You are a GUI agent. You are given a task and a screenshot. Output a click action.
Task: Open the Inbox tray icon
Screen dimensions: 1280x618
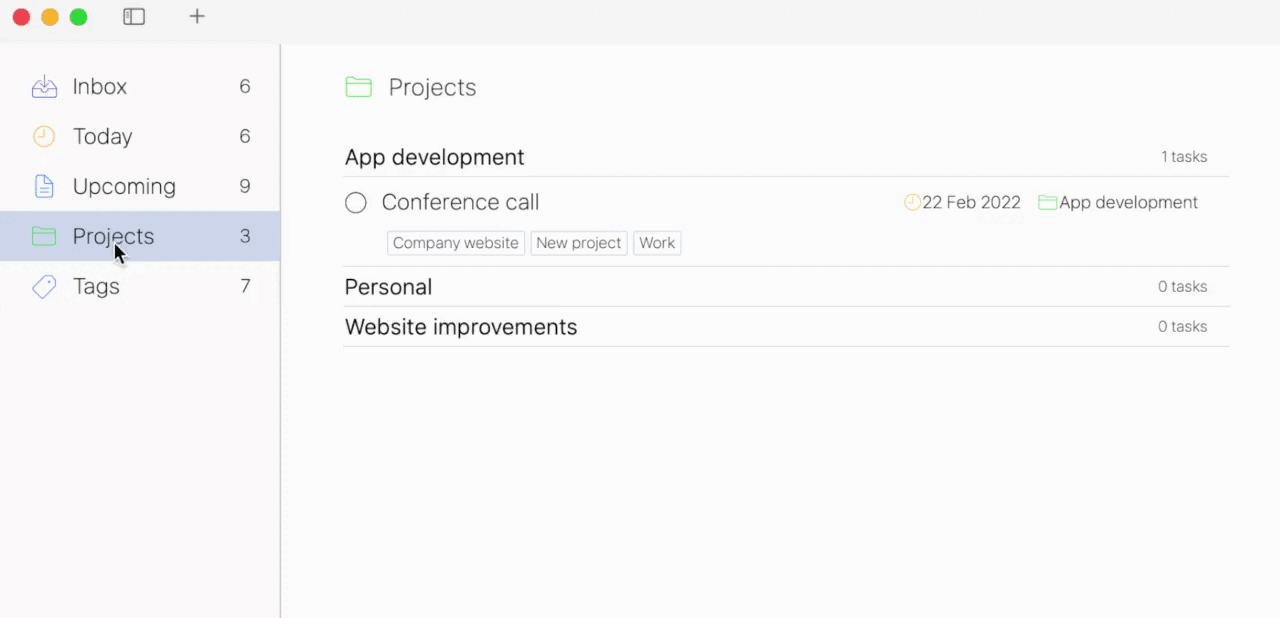44,87
